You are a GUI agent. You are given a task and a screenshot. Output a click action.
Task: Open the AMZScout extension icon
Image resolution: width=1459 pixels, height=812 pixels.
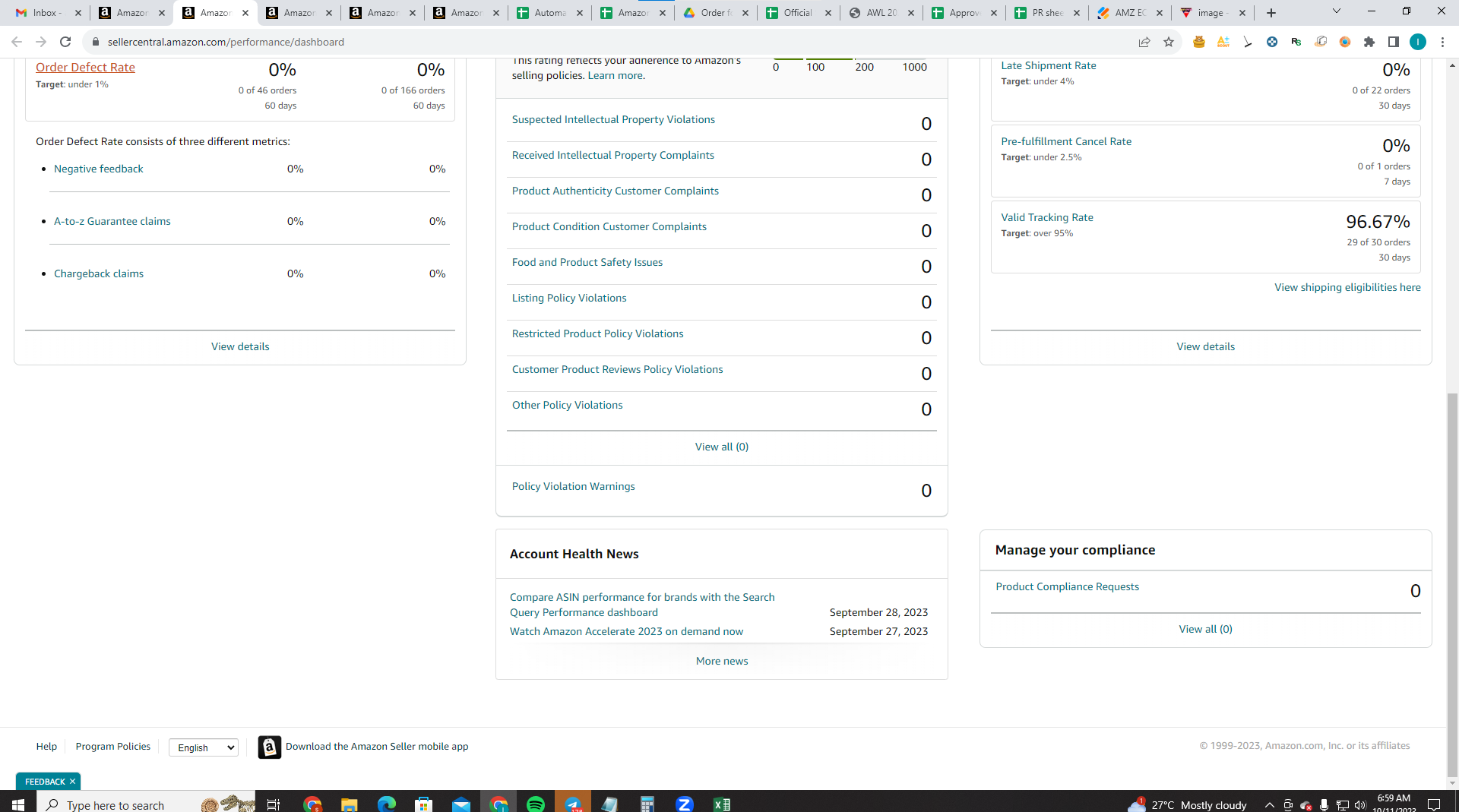1223,42
